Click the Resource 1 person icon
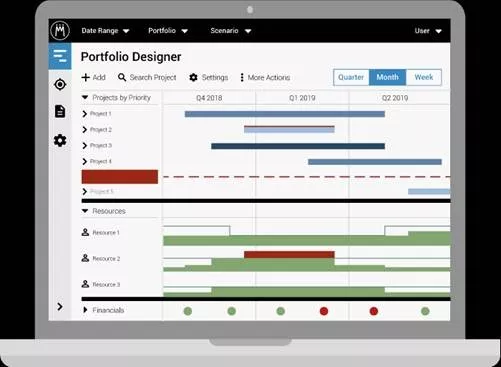The image size is (501, 367). 85,232
